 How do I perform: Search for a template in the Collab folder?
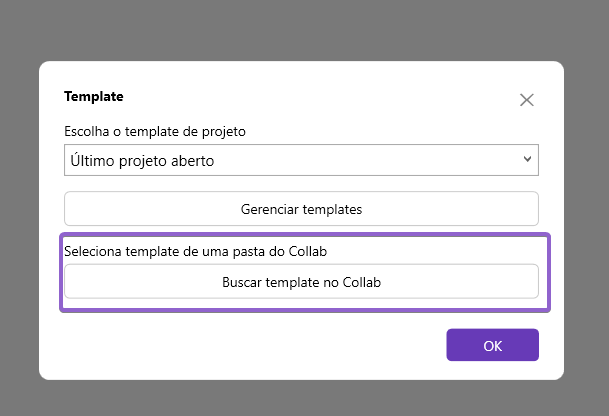point(301,282)
